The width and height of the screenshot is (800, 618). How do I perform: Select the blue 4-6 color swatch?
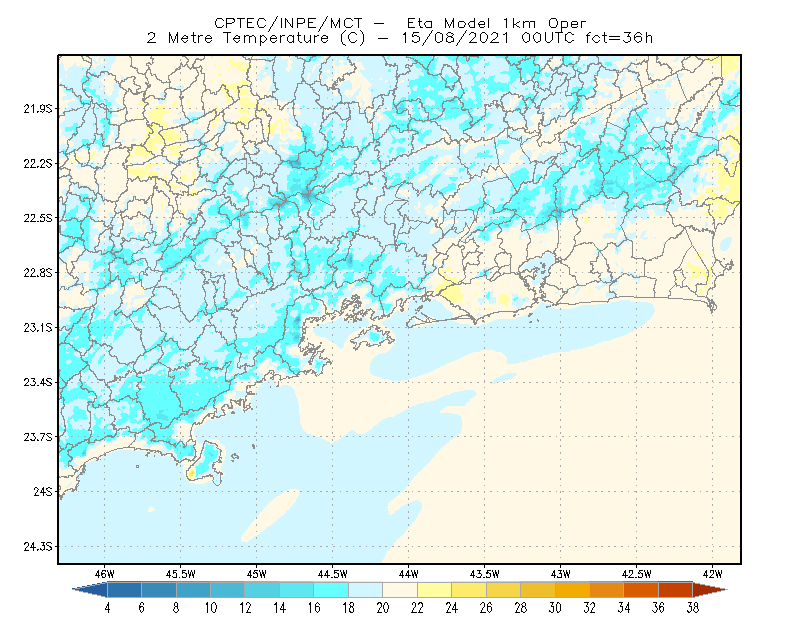pos(124,590)
